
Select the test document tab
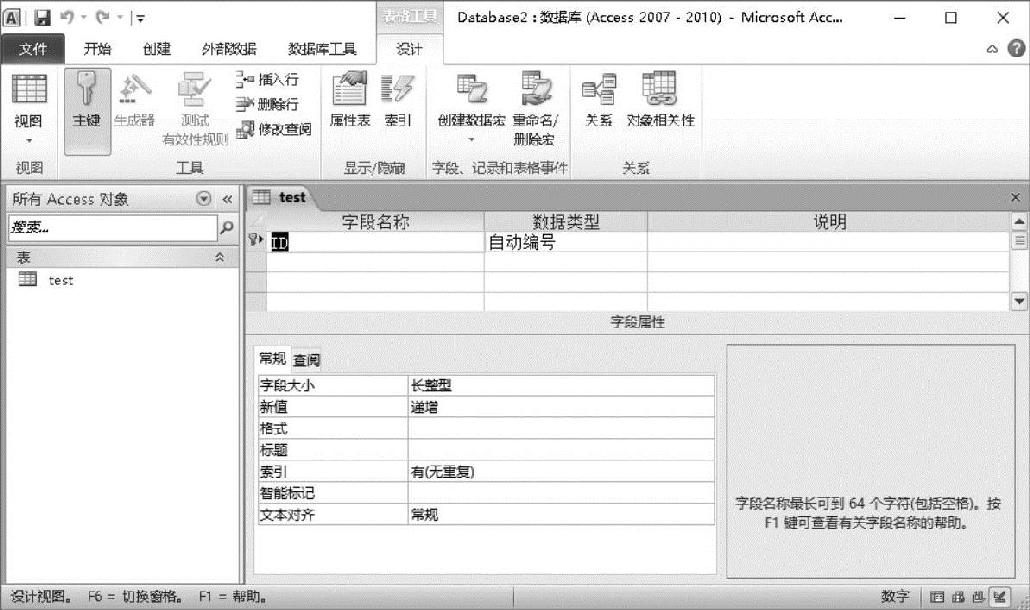[281, 197]
